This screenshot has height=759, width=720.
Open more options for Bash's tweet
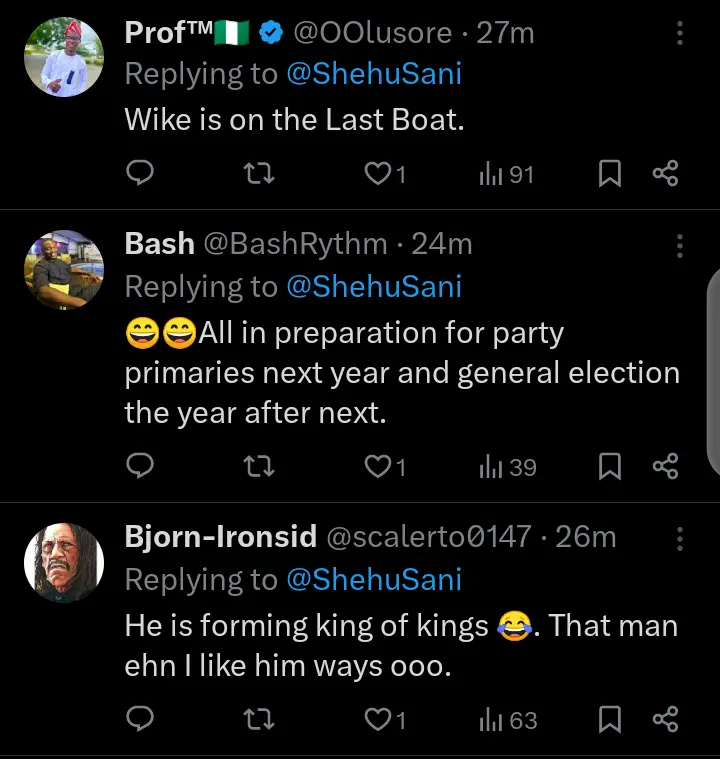click(680, 246)
